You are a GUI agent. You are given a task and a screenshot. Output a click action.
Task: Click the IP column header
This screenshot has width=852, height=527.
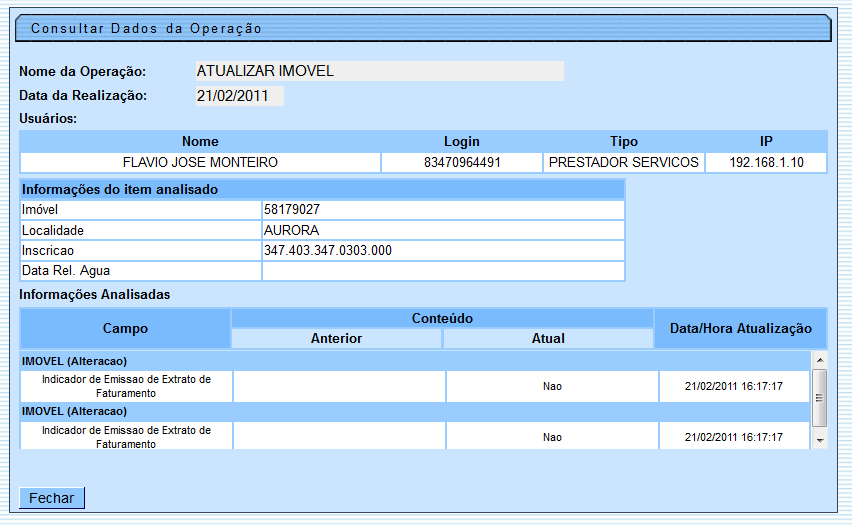(x=766, y=141)
